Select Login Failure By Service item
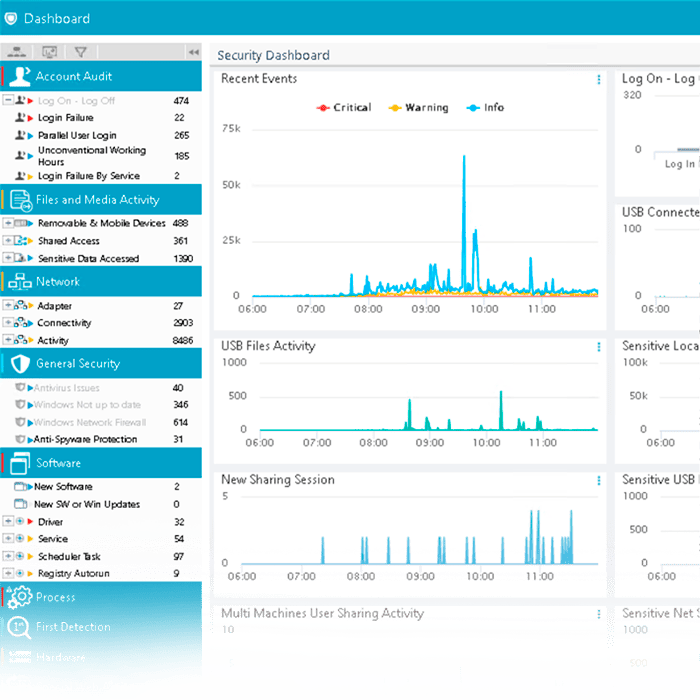 pos(89,176)
